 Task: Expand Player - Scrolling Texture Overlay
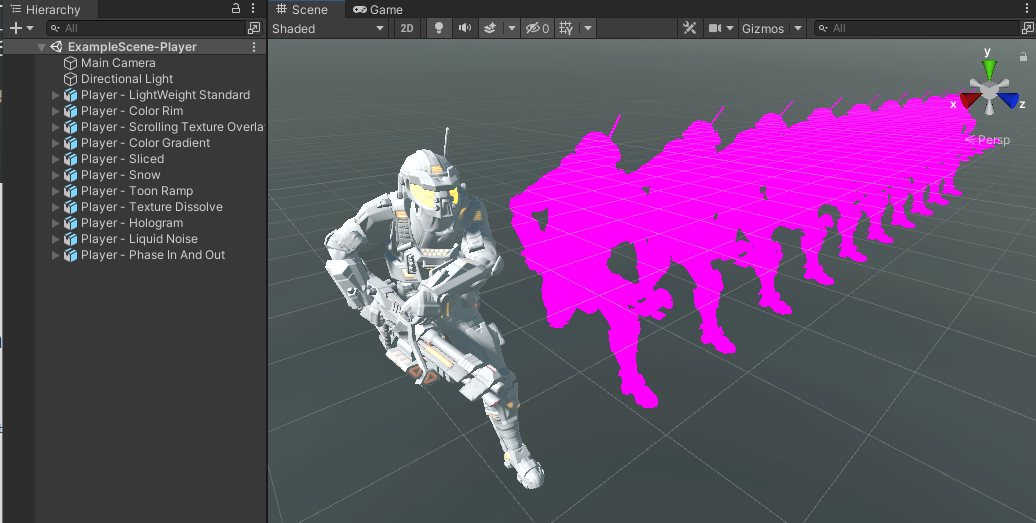(x=56, y=127)
